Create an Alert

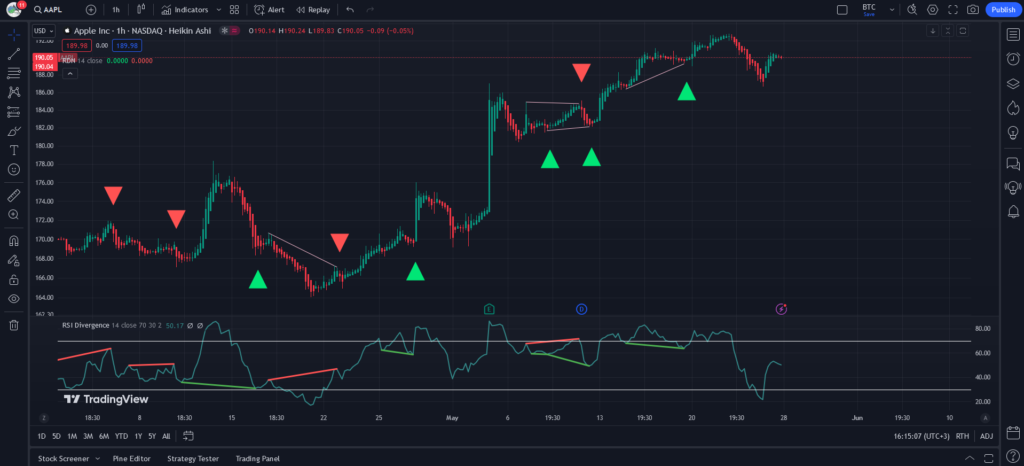point(269,10)
